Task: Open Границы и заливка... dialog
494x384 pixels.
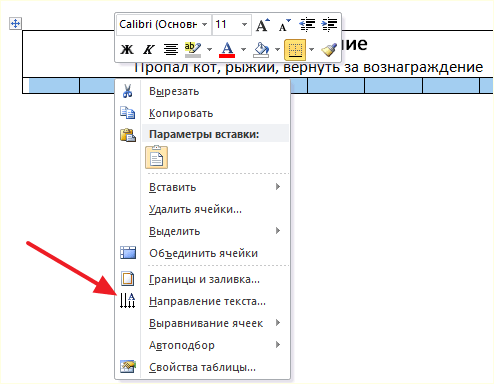Action: pos(203,279)
